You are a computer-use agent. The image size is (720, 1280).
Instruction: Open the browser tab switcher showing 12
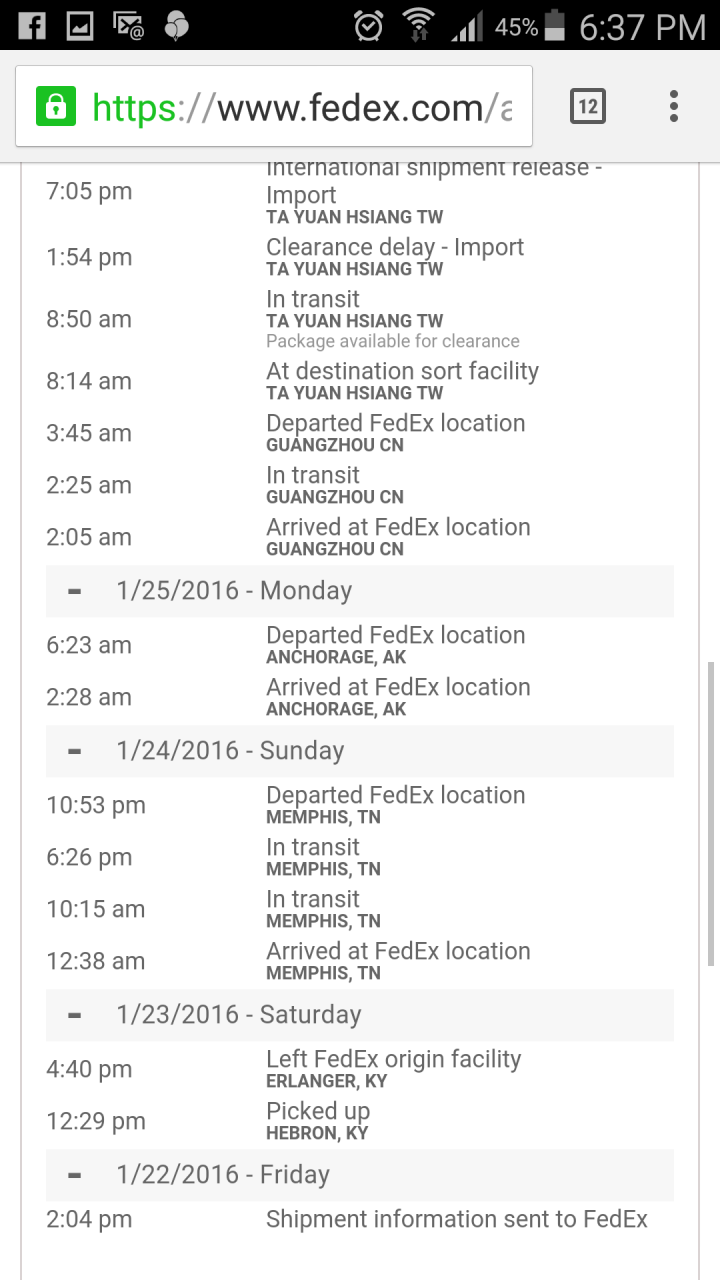588,106
